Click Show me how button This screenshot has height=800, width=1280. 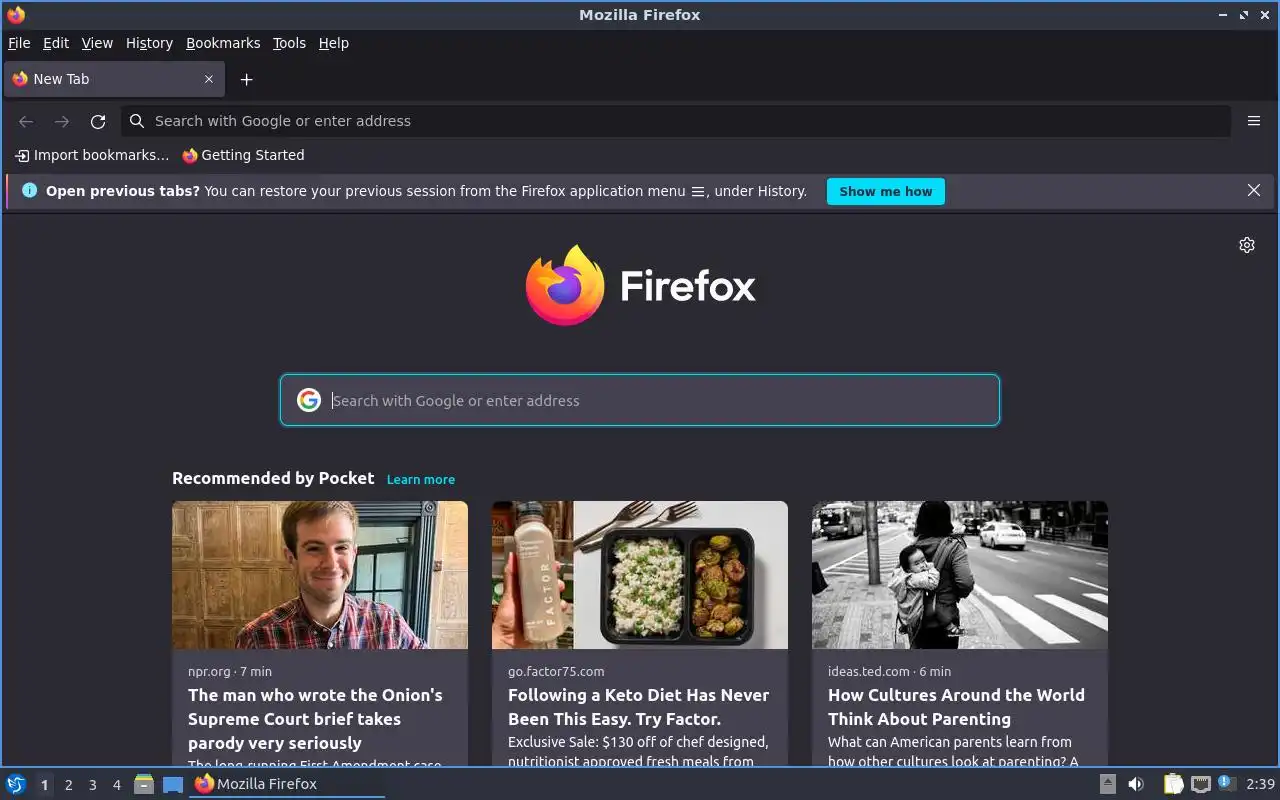(x=885, y=191)
